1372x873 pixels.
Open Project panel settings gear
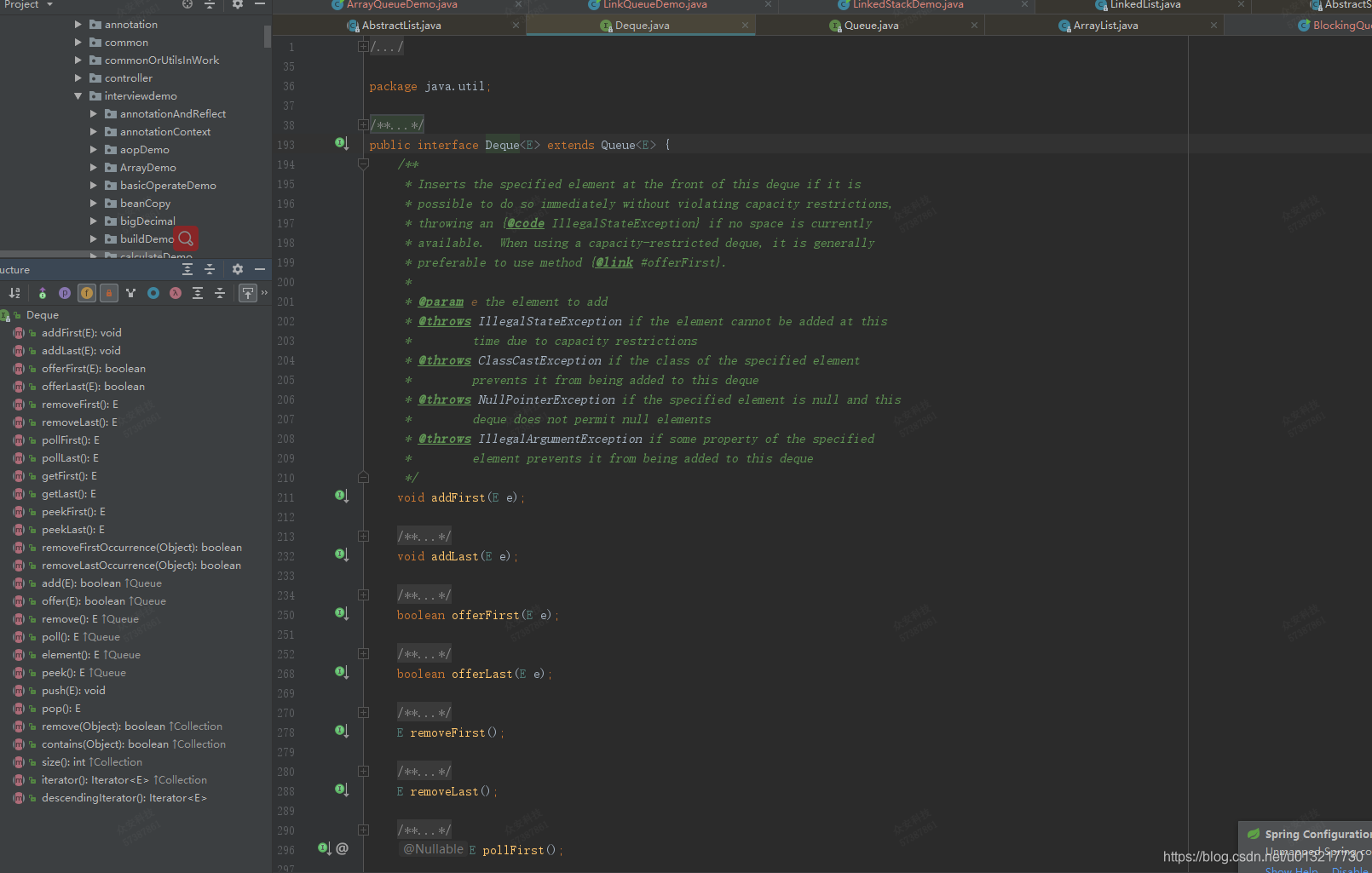(x=238, y=4)
